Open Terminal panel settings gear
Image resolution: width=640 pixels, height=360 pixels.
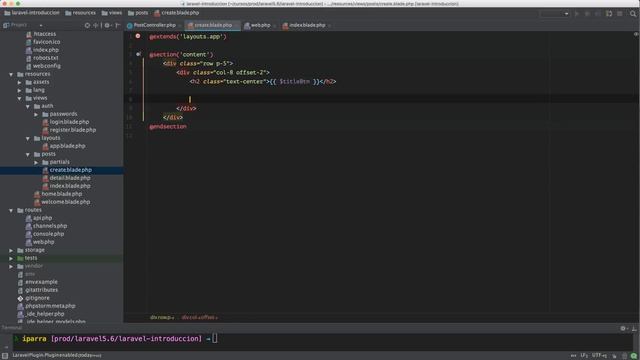pyautogui.click(x=623, y=328)
